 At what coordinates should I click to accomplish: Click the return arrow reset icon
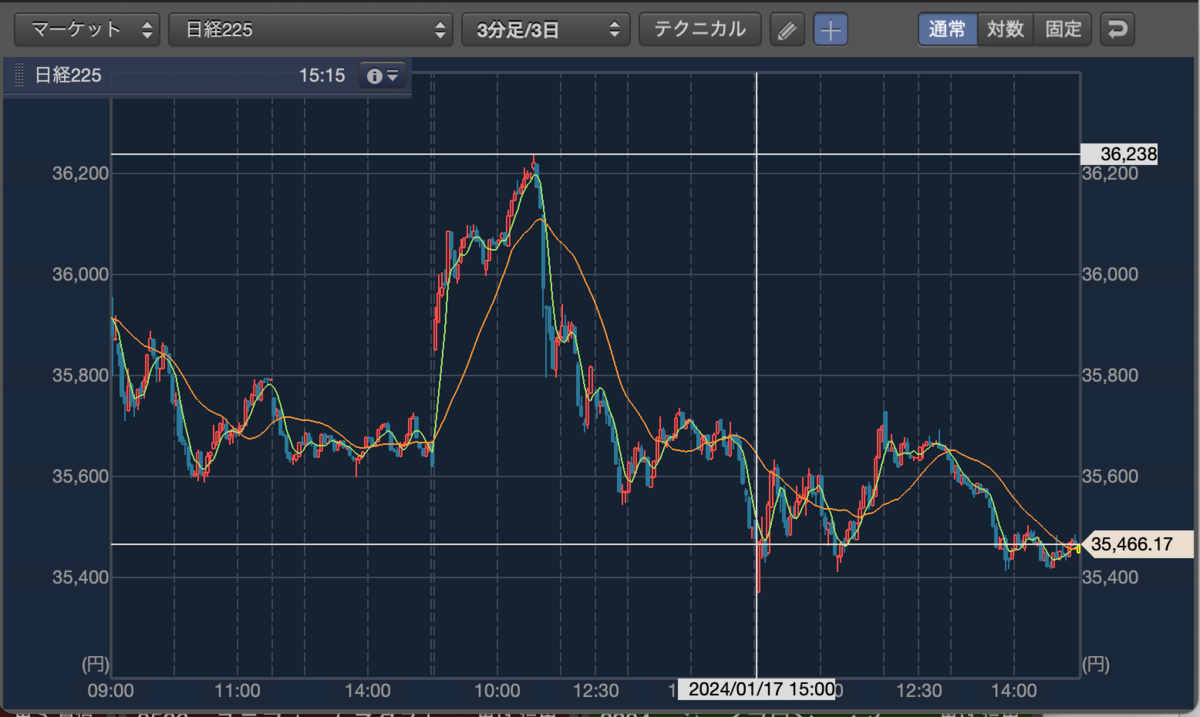1117,29
